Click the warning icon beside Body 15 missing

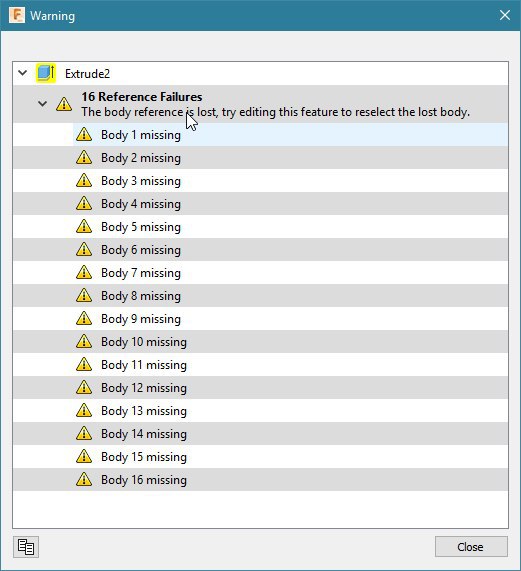84,456
